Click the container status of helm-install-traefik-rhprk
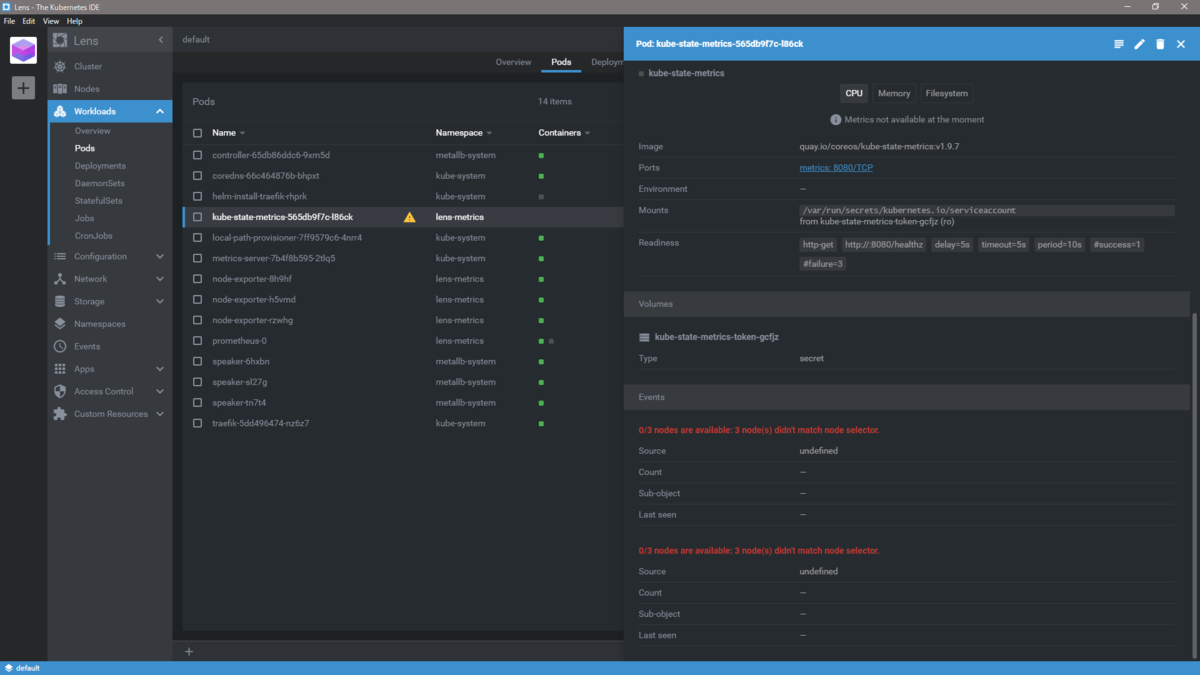Image resolution: width=1200 pixels, height=675 pixels. point(541,197)
